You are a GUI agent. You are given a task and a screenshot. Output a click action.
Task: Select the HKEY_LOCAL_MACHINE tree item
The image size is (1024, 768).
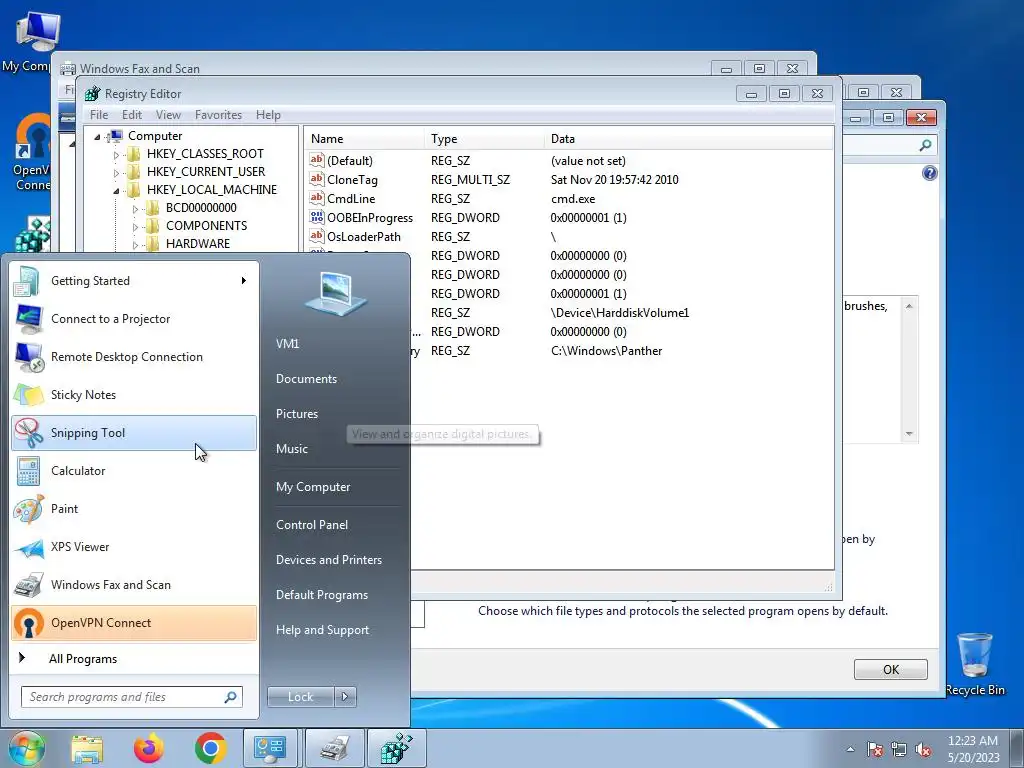pos(212,190)
